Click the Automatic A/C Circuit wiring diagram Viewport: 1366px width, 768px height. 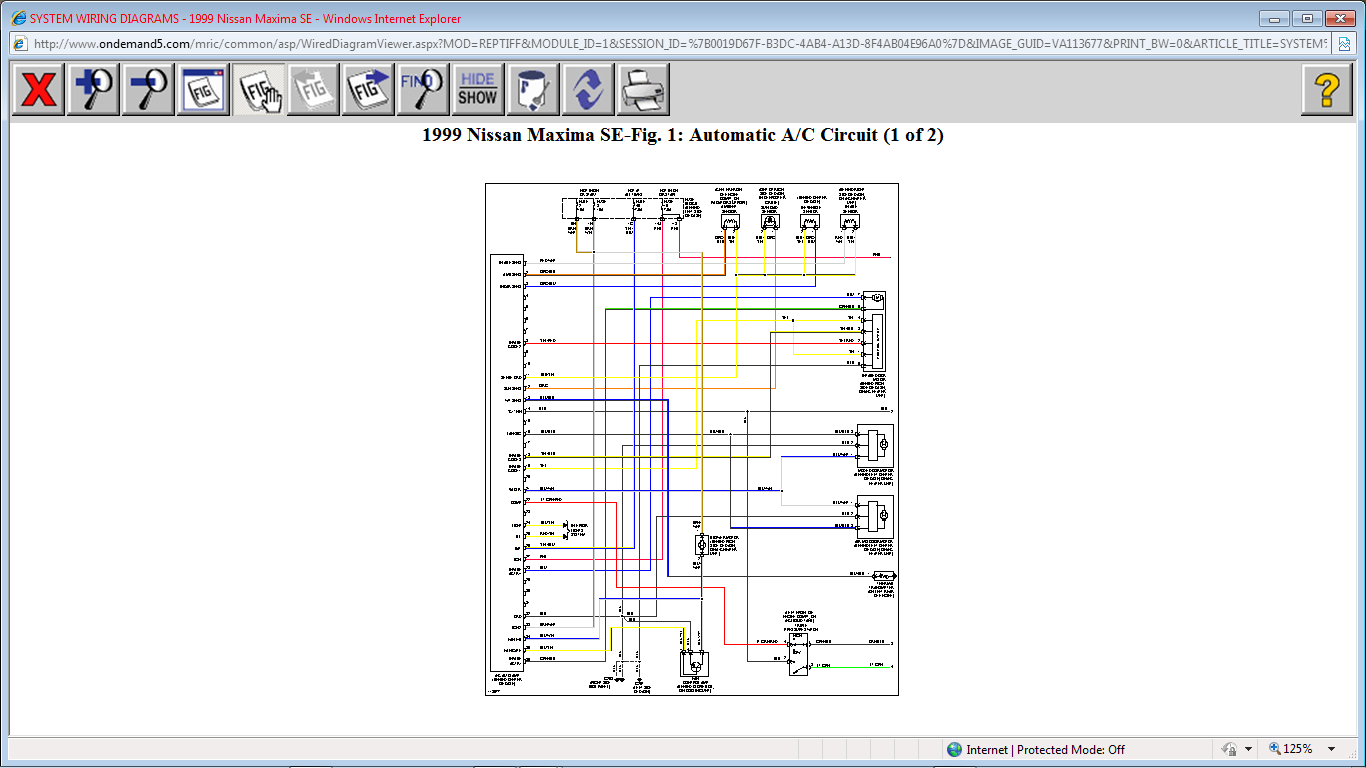point(692,439)
